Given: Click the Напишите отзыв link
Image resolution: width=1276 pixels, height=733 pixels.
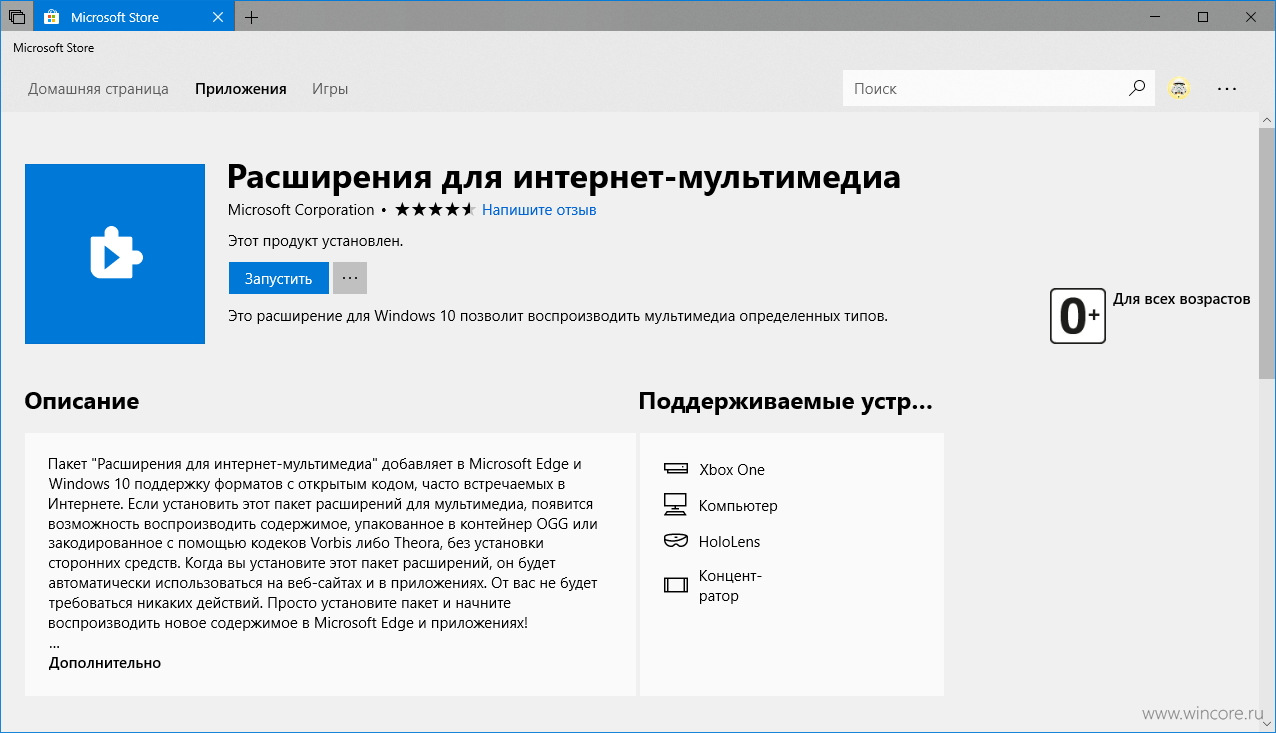Looking at the screenshot, I should click(539, 210).
